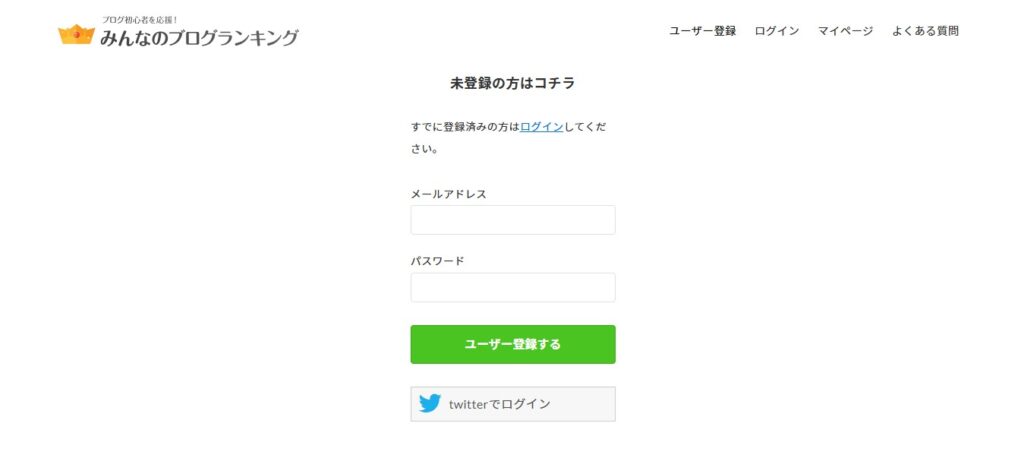
Task: Click the みんなのブログランキング site title
Action: coord(199,39)
